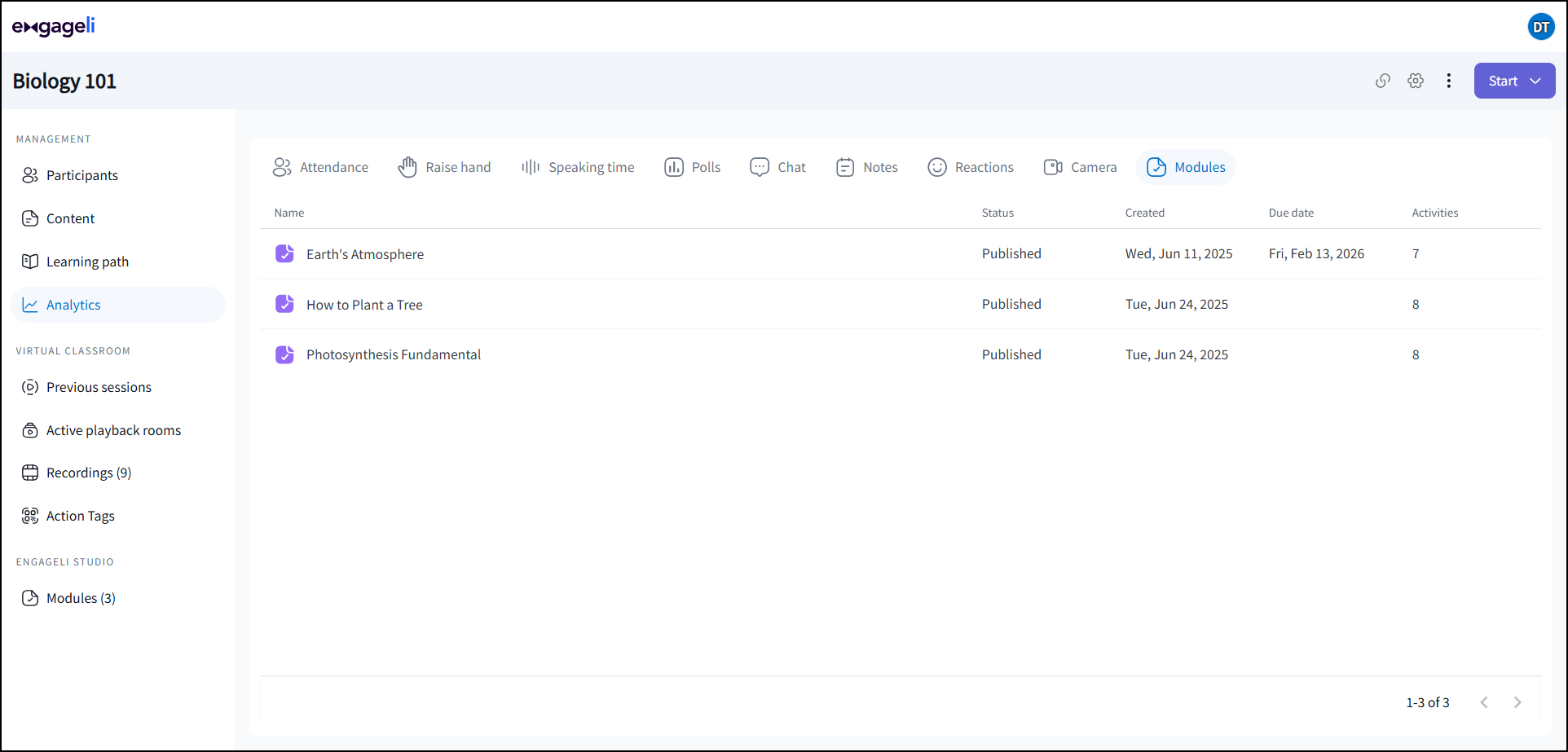Open Chat analytics

(777, 167)
